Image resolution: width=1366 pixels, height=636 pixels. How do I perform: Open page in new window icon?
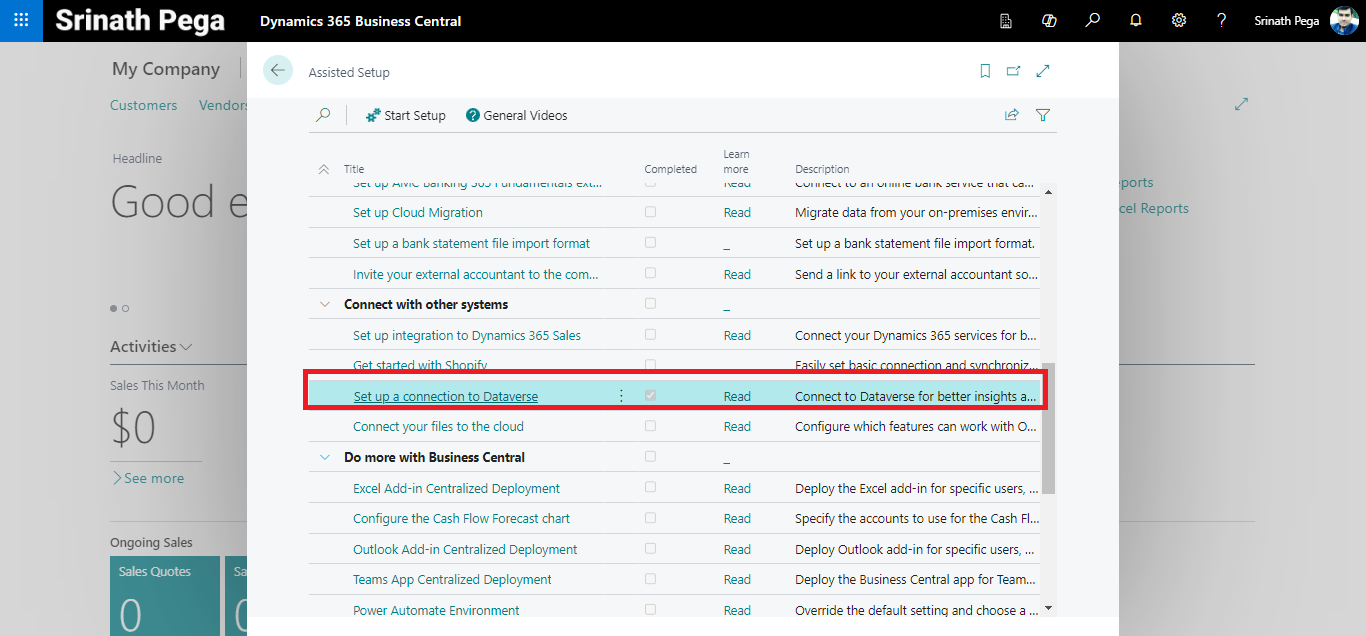(1013, 71)
